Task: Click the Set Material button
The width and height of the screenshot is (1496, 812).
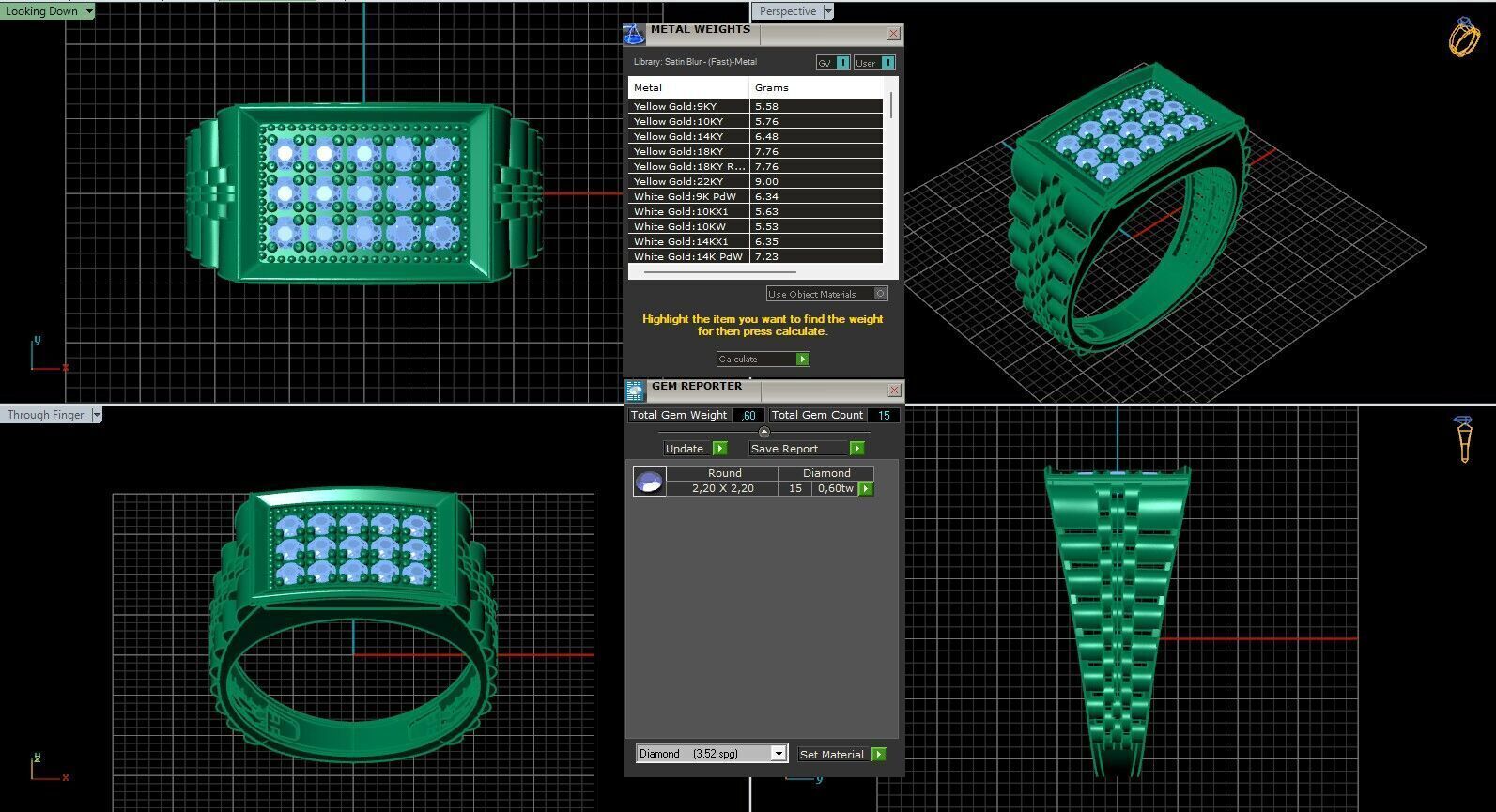Action: 841,754
